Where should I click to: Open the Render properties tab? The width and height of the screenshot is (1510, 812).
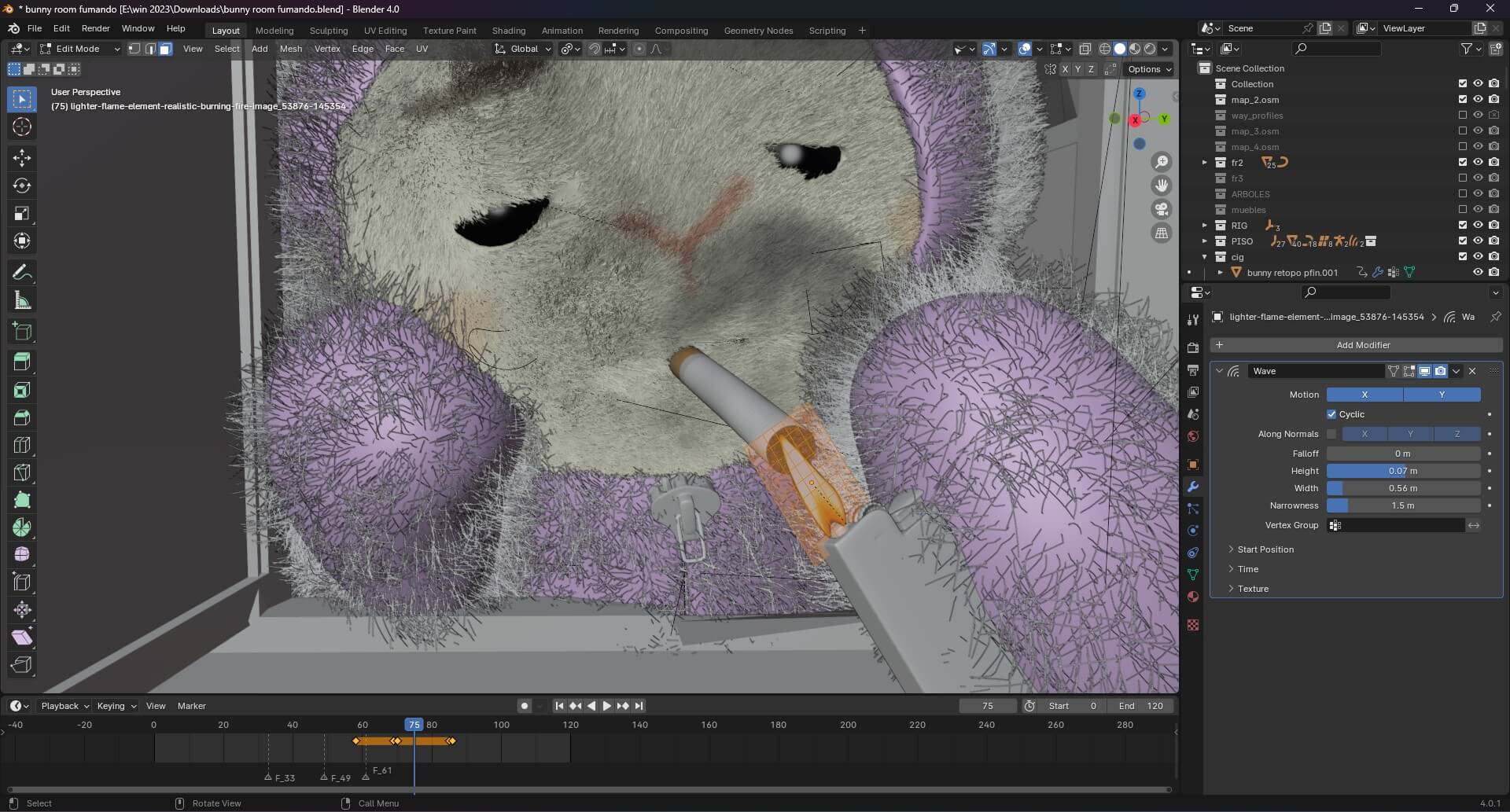[1193, 348]
